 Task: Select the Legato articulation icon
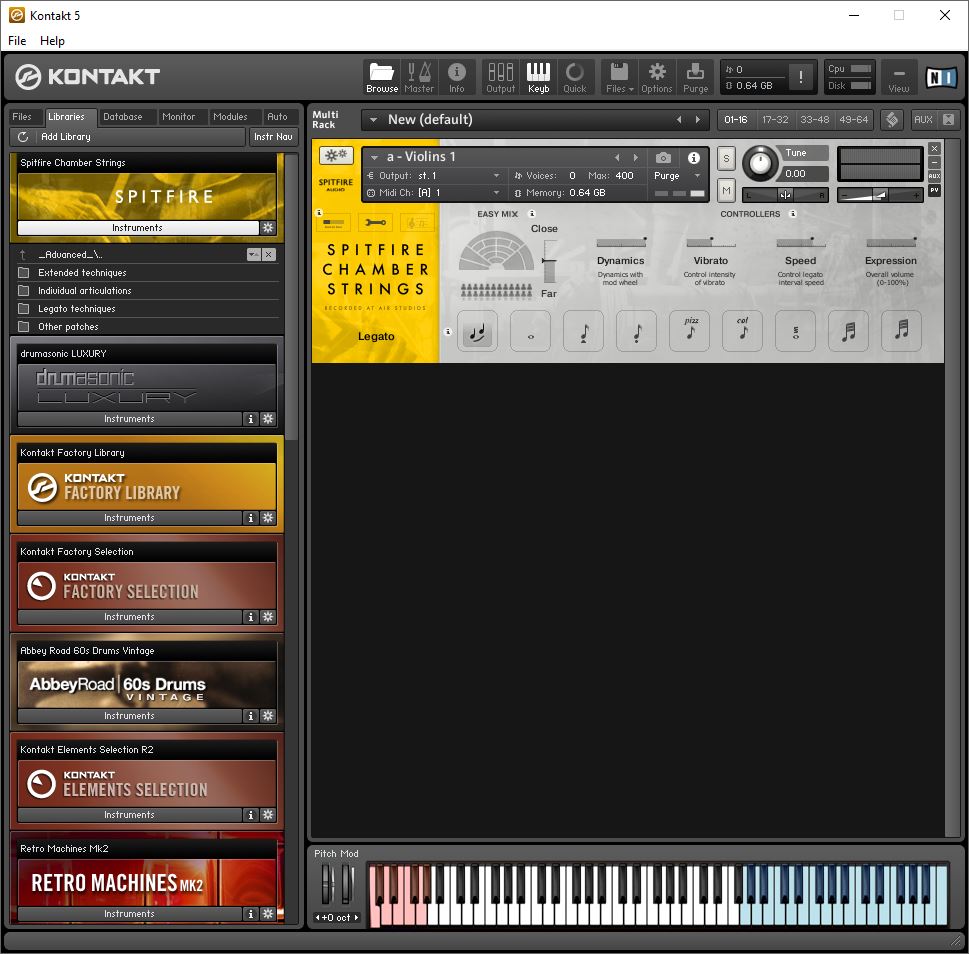(x=477, y=332)
